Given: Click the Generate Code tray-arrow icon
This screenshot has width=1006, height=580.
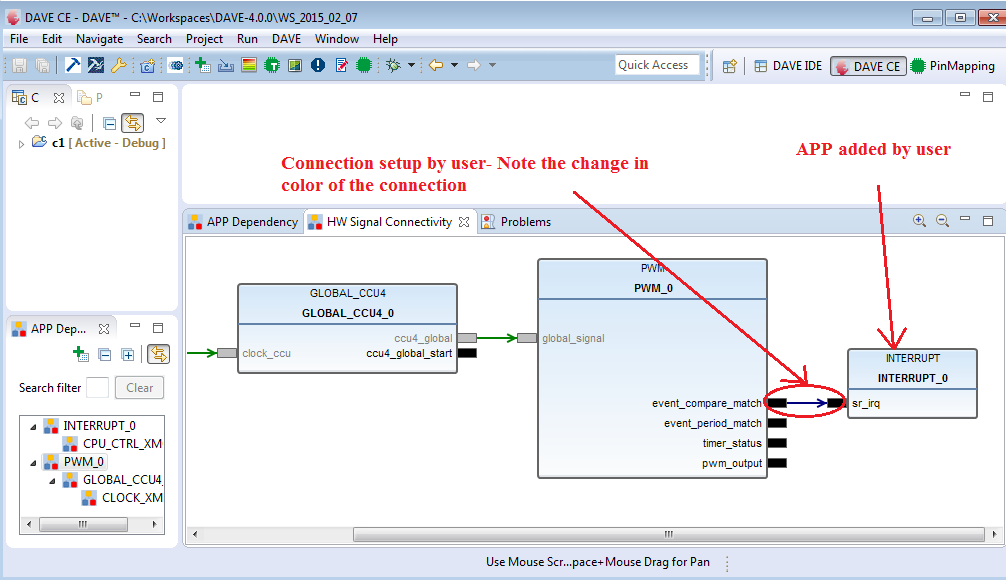Looking at the screenshot, I should [x=226, y=65].
